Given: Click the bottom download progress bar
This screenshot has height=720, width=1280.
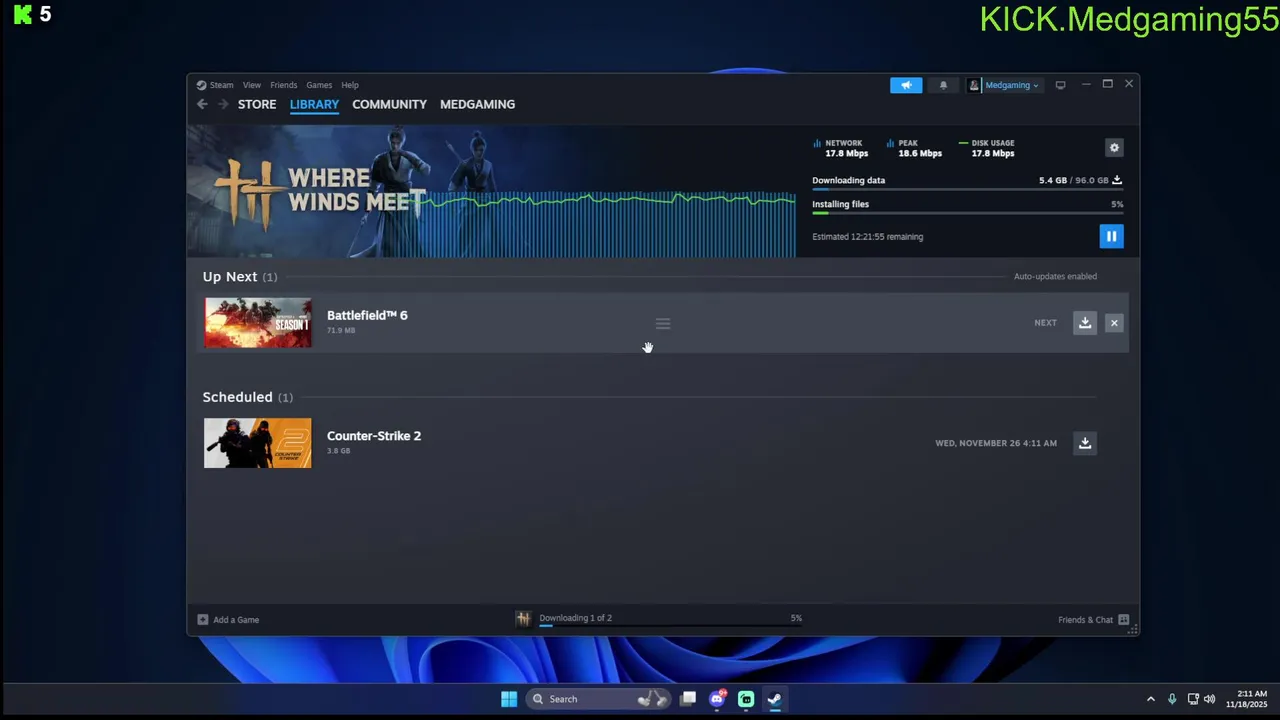Looking at the screenshot, I should (x=670, y=627).
